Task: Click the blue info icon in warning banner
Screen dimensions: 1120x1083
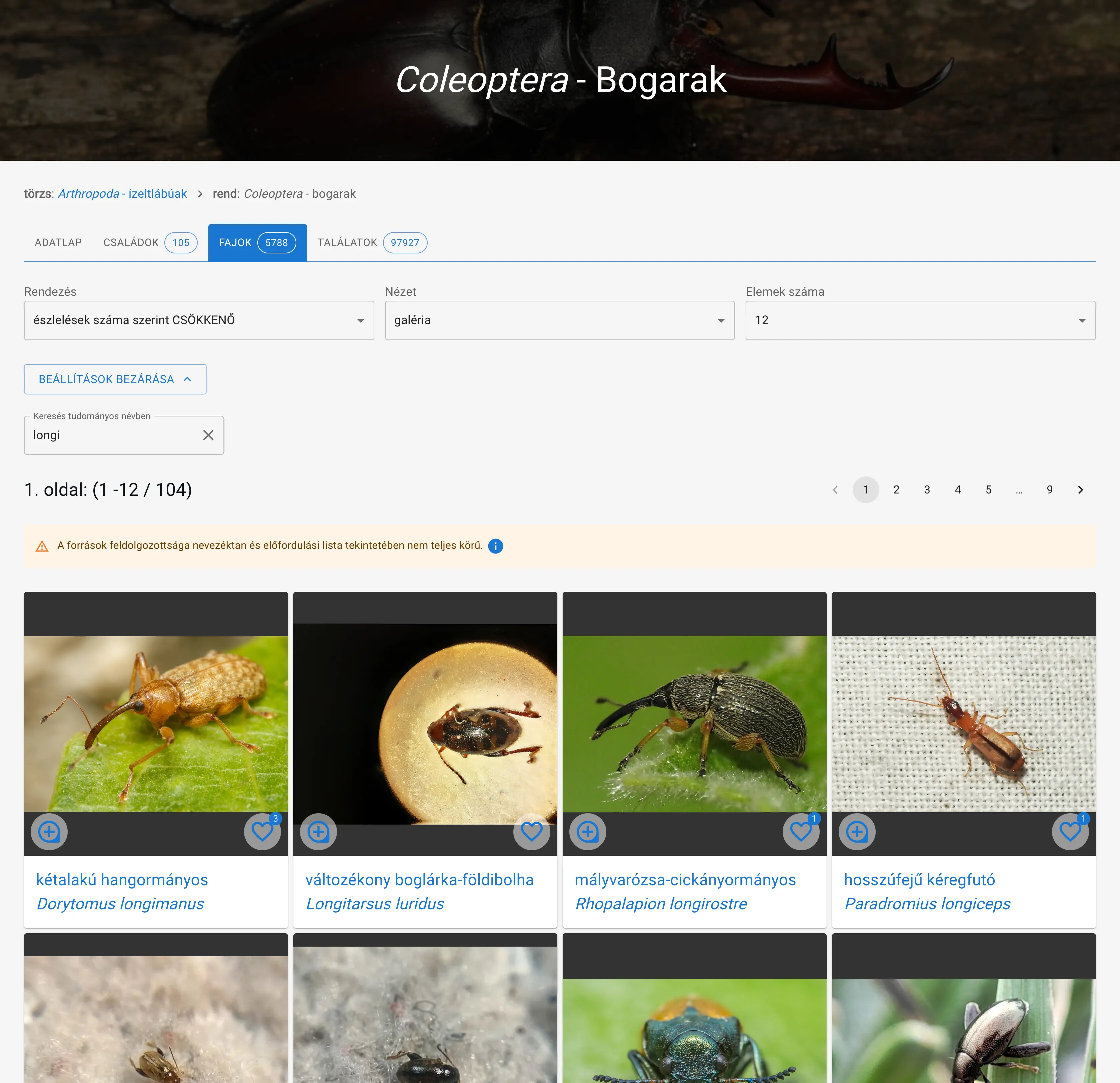Action: pyautogui.click(x=495, y=546)
